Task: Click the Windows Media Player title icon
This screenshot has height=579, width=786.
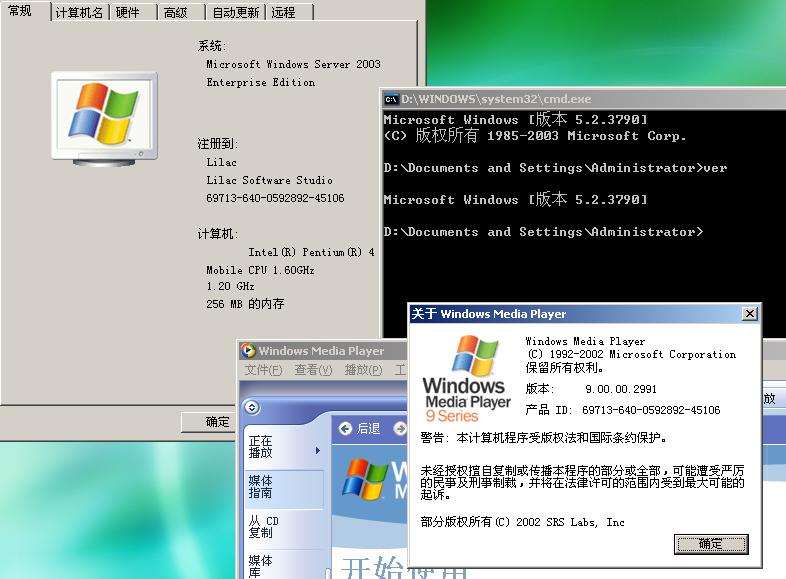Action: (248, 350)
